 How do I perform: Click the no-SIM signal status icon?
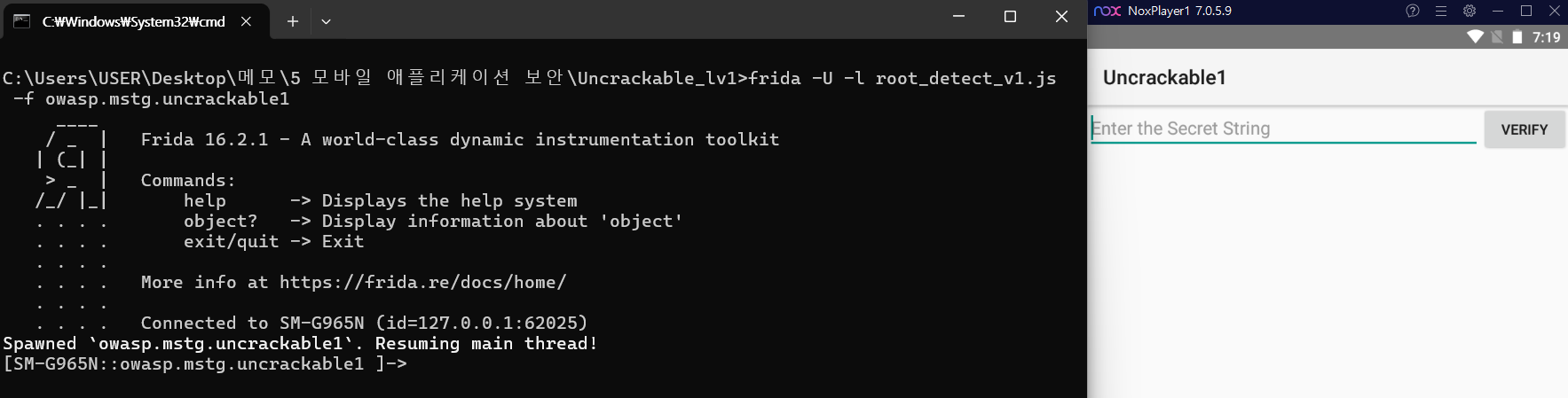pyautogui.click(x=1497, y=36)
